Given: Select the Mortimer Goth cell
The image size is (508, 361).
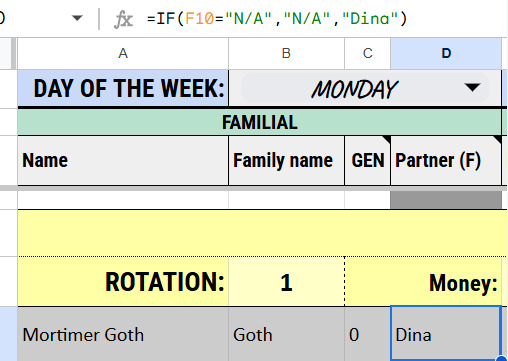Looking at the screenshot, I should [123, 334].
